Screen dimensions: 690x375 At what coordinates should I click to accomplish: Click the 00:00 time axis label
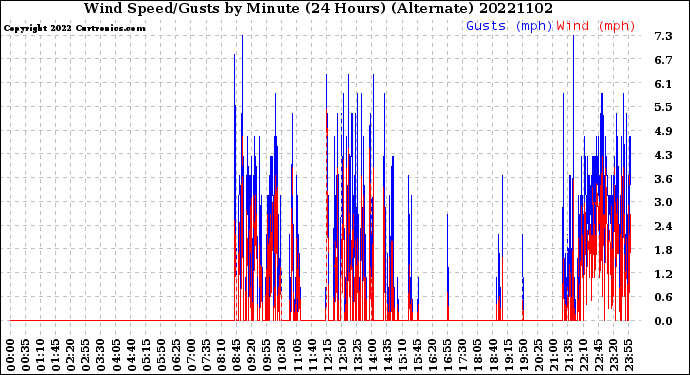(11, 355)
